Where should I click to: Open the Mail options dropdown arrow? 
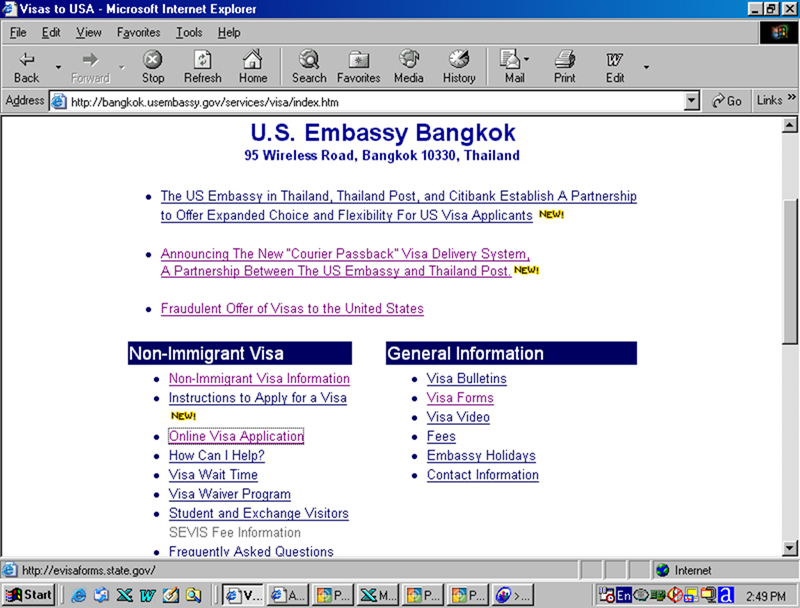coord(527,59)
